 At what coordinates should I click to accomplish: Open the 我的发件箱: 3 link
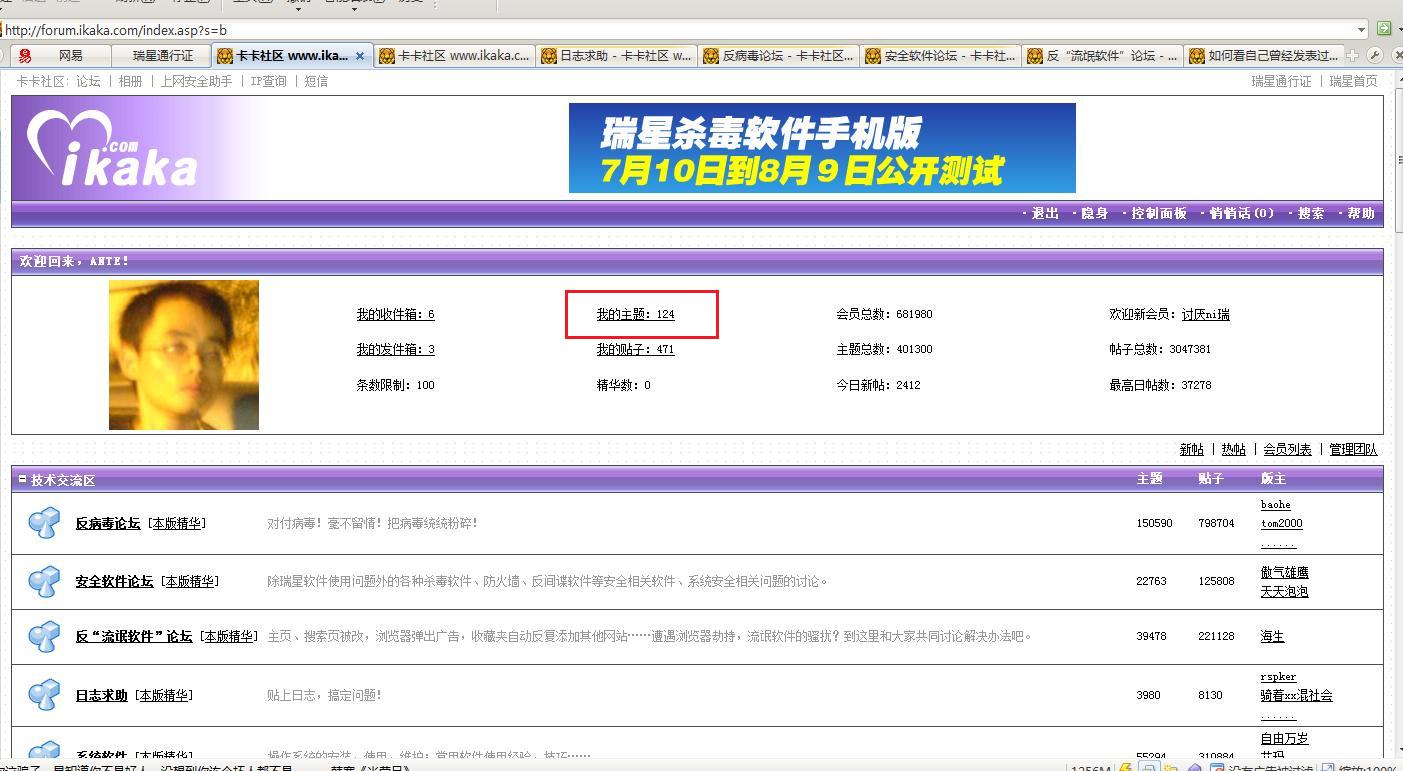[396, 349]
